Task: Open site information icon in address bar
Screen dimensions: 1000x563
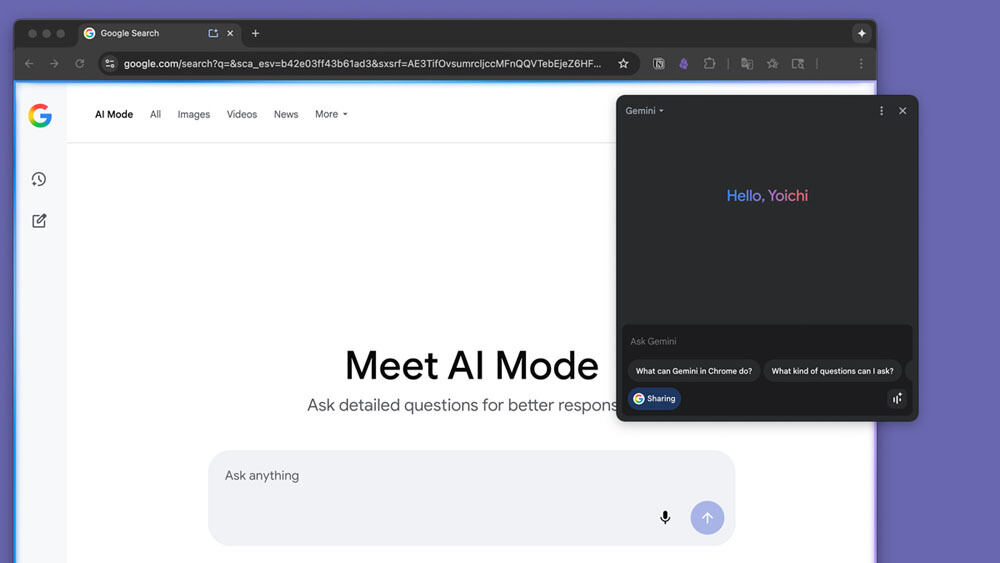Action: (110, 64)
